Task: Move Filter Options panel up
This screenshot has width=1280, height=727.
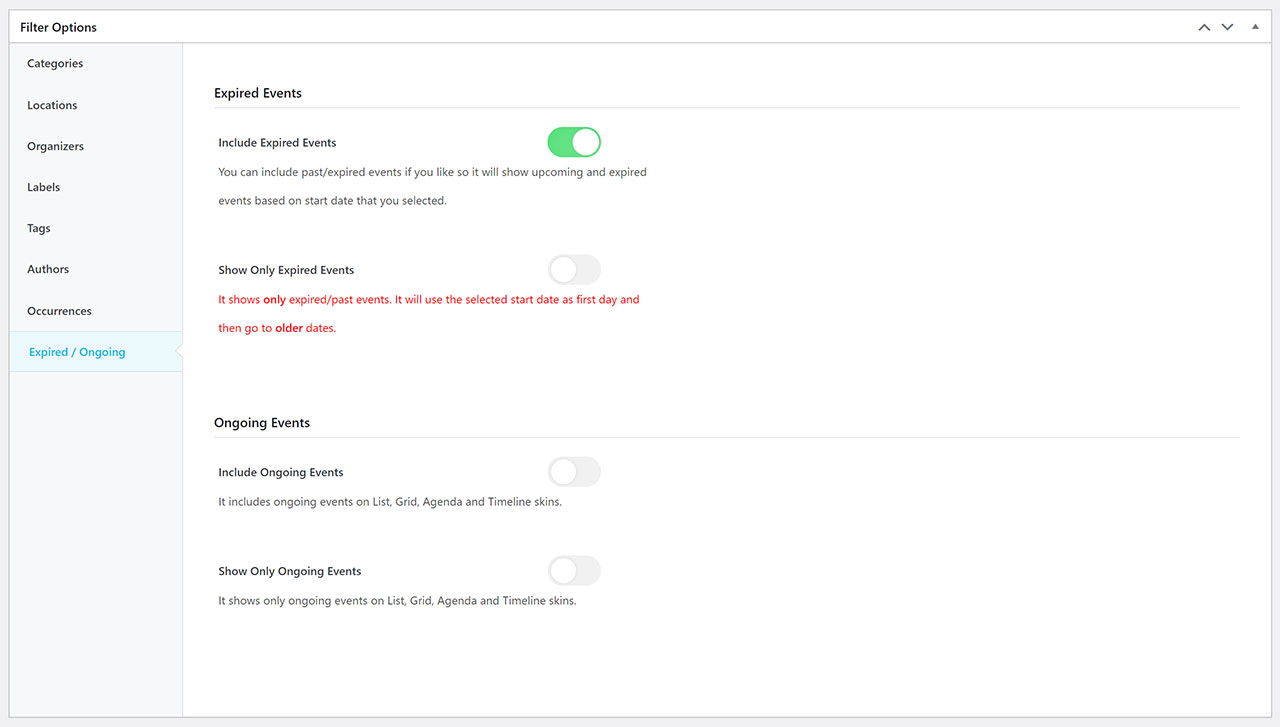Action: pos(1204,27)
